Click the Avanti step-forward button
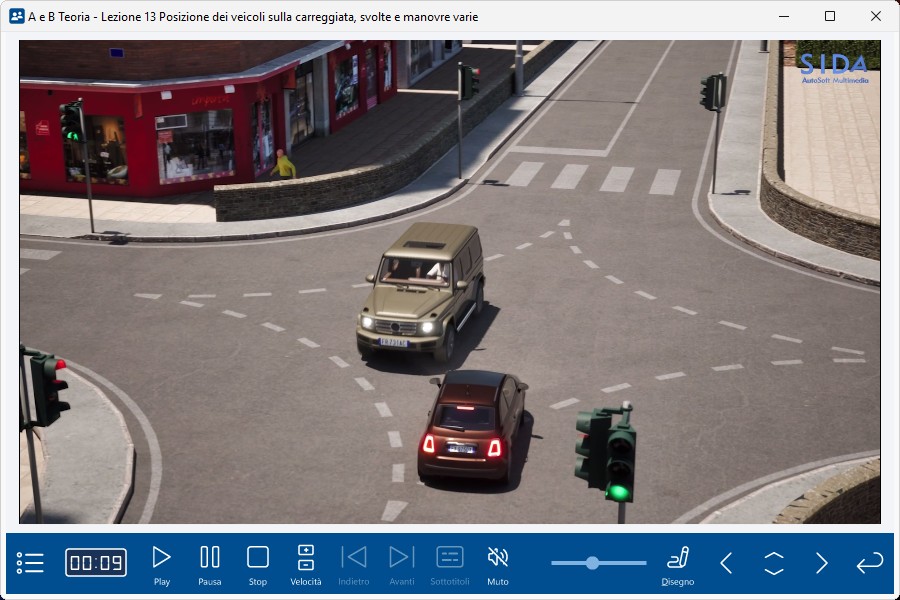The width and height of the screenshot is (900, 600). click(x=402, y=563)
